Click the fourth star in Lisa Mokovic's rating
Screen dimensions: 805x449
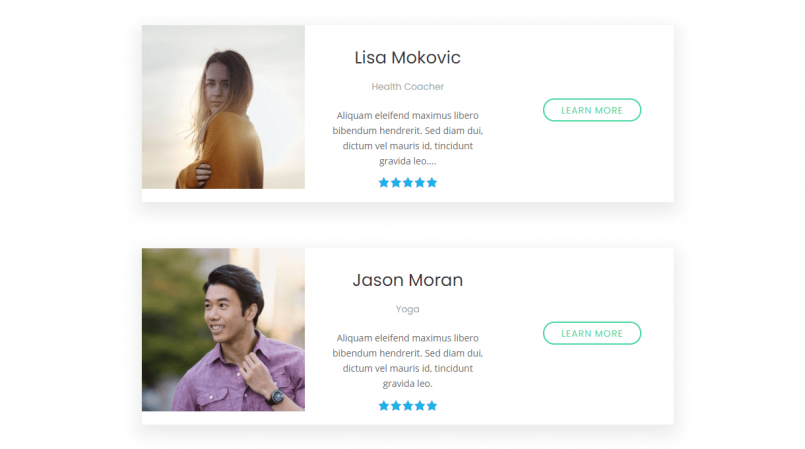click(x=420, y=183)
